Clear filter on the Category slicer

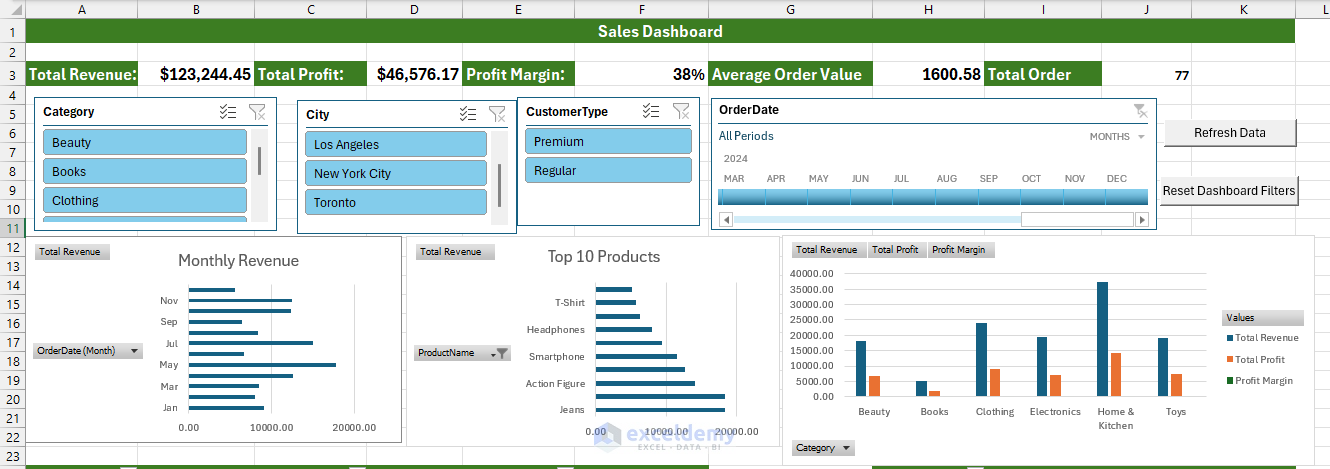[x=258, y=112]
